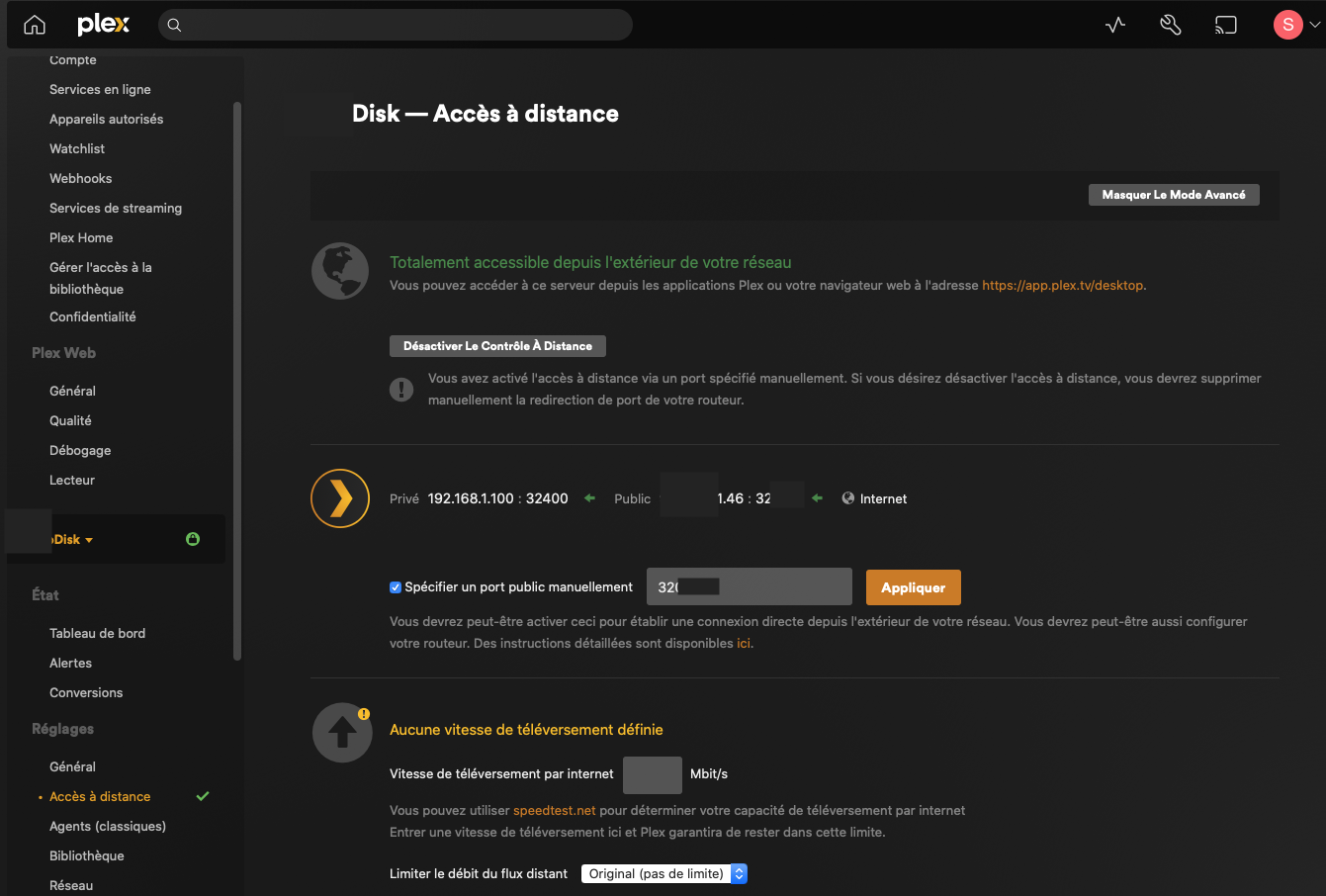Click the 'État' section header
The height and width of the screenshot is (896, 1326).
coord(45,595)
